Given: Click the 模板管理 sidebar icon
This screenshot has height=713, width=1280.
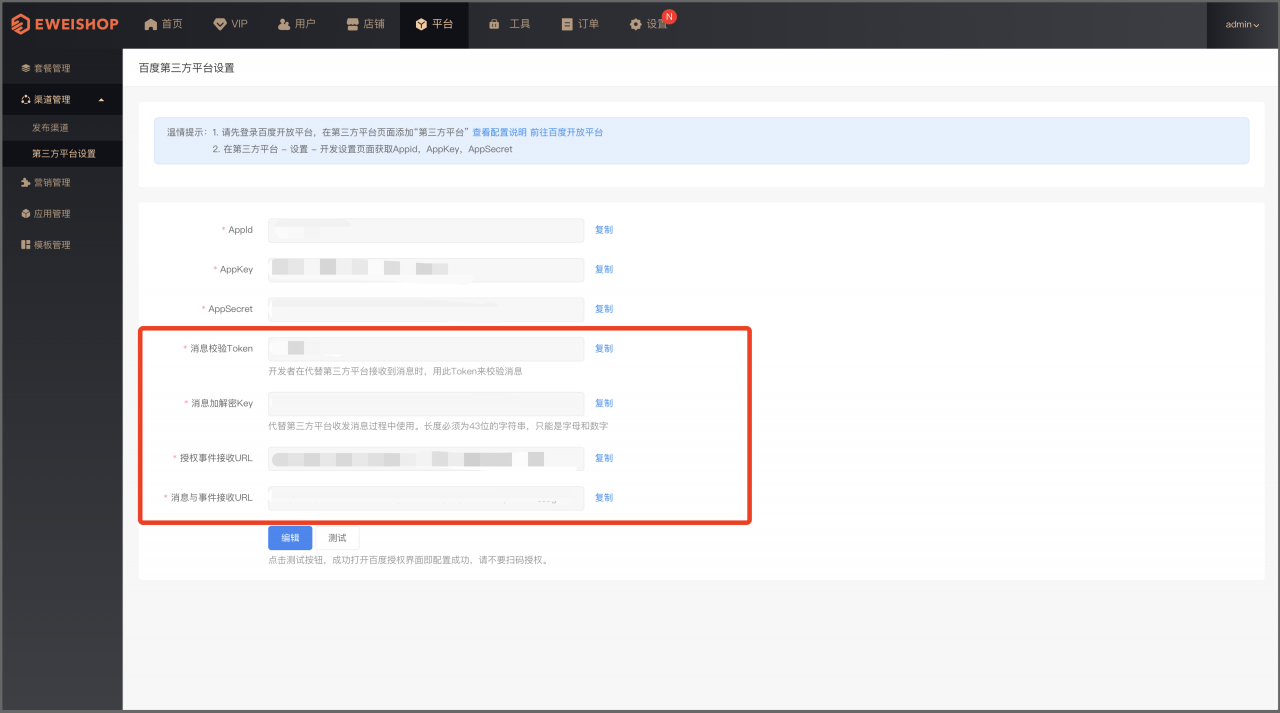Looking at the screenshot, I should click(x=26, y=245).
